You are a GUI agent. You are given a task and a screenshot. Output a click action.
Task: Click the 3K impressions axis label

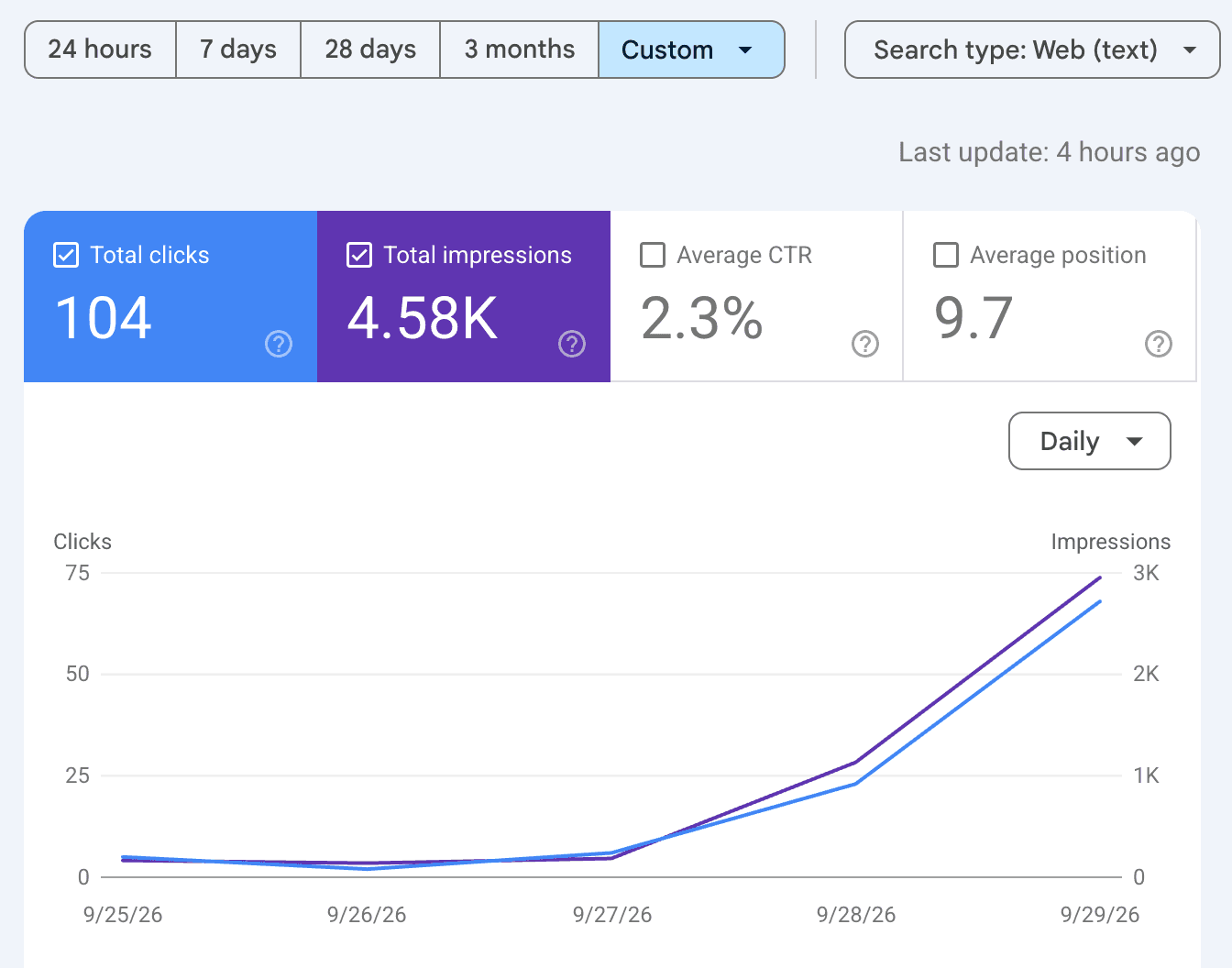pyautogui.click(x=1146, y=573)
